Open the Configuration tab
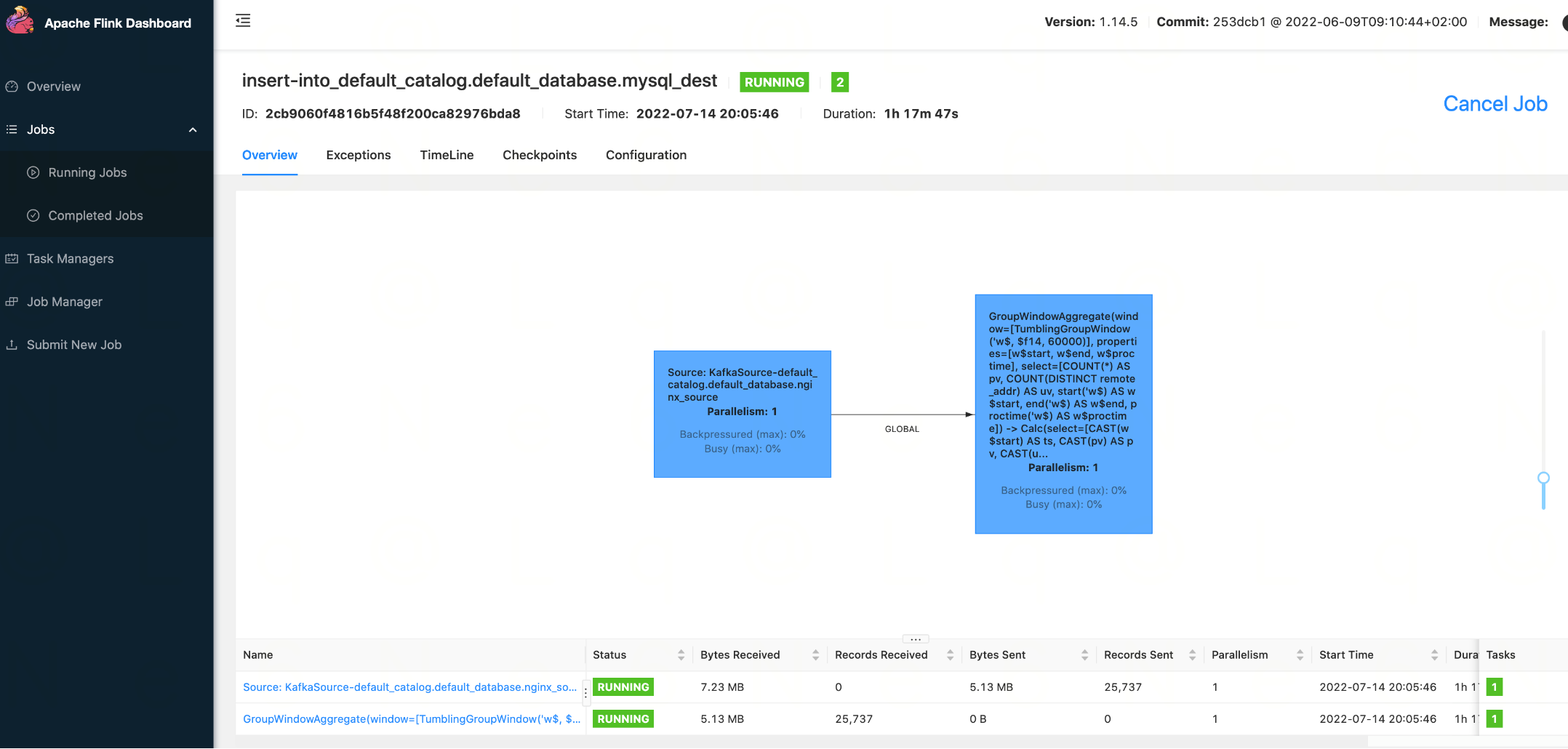 646,155
